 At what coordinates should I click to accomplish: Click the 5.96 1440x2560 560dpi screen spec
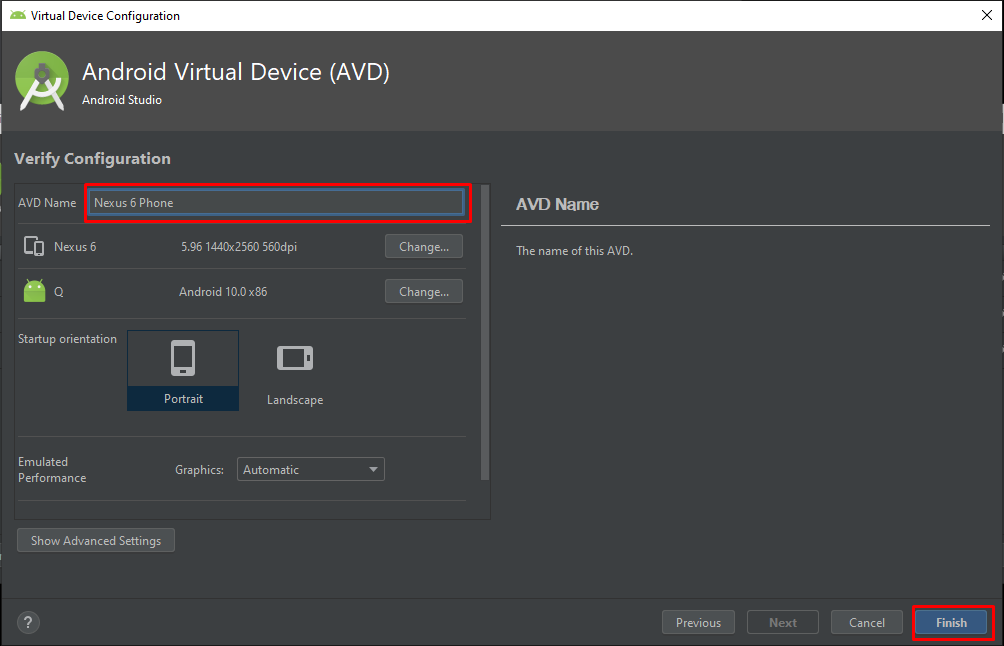click(x=239, y=247)
